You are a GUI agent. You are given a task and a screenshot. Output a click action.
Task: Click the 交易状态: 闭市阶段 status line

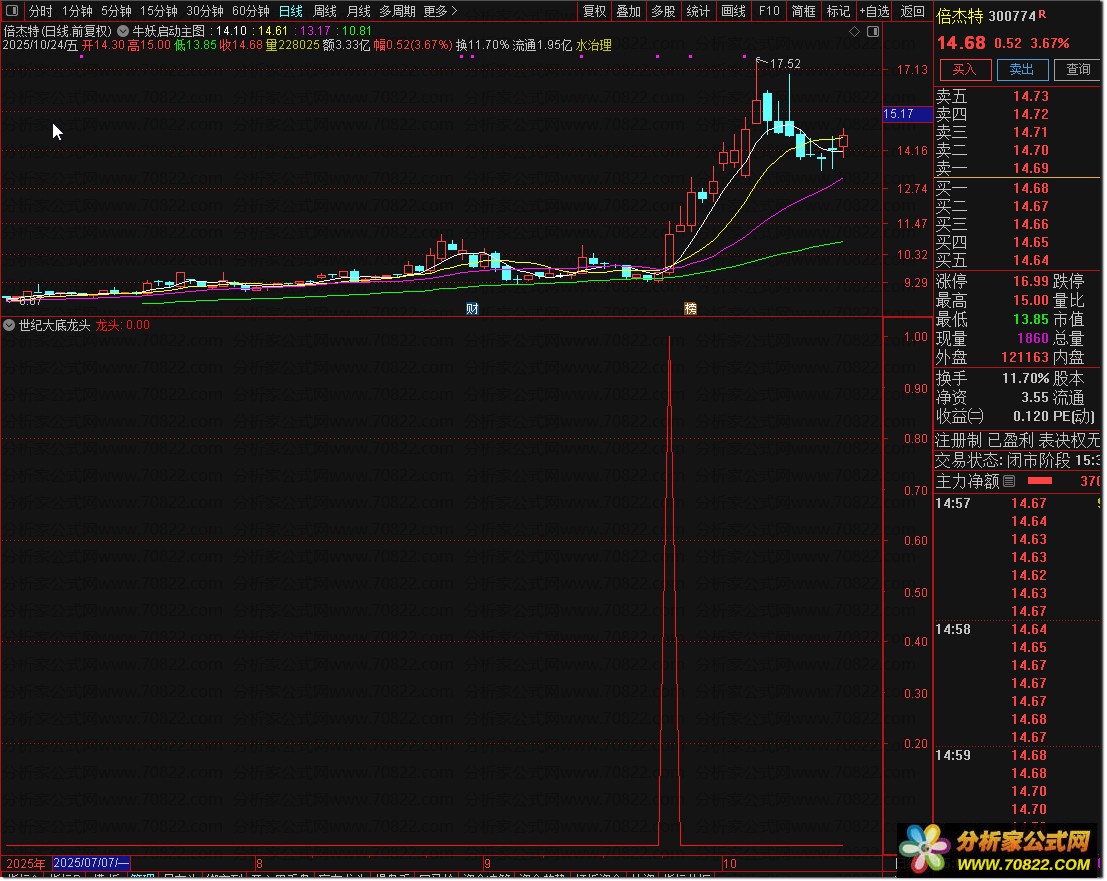[1017, 461]
